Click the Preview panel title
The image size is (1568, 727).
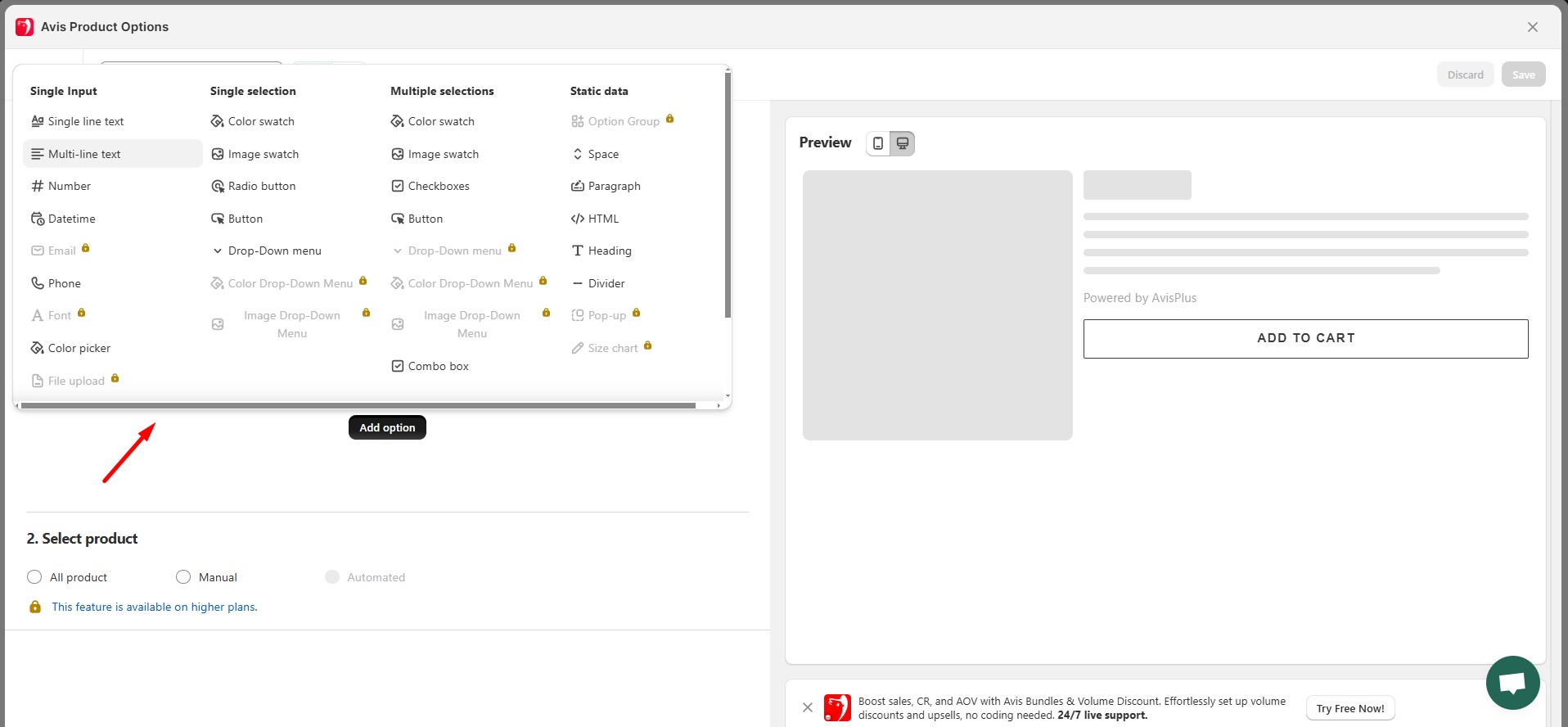coord(825,142)
